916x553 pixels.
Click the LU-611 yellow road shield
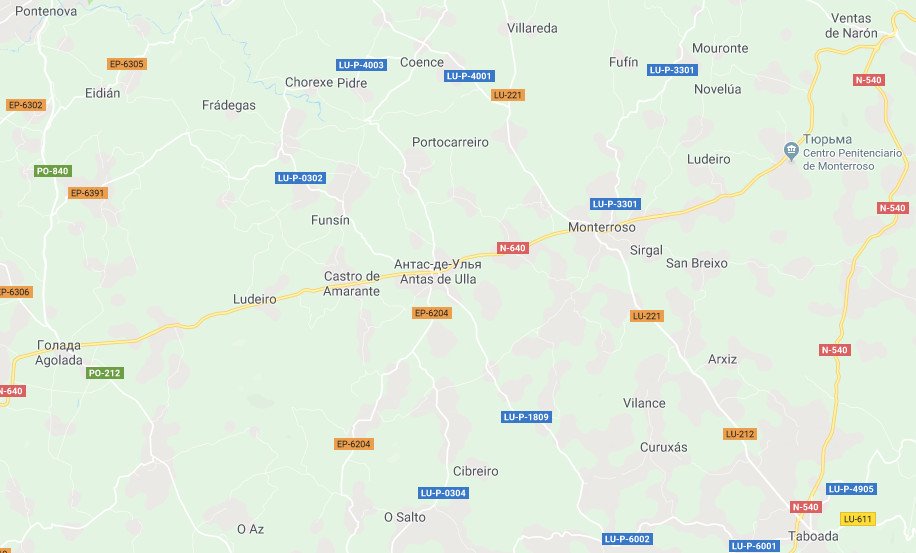click(x=858, y=519)
